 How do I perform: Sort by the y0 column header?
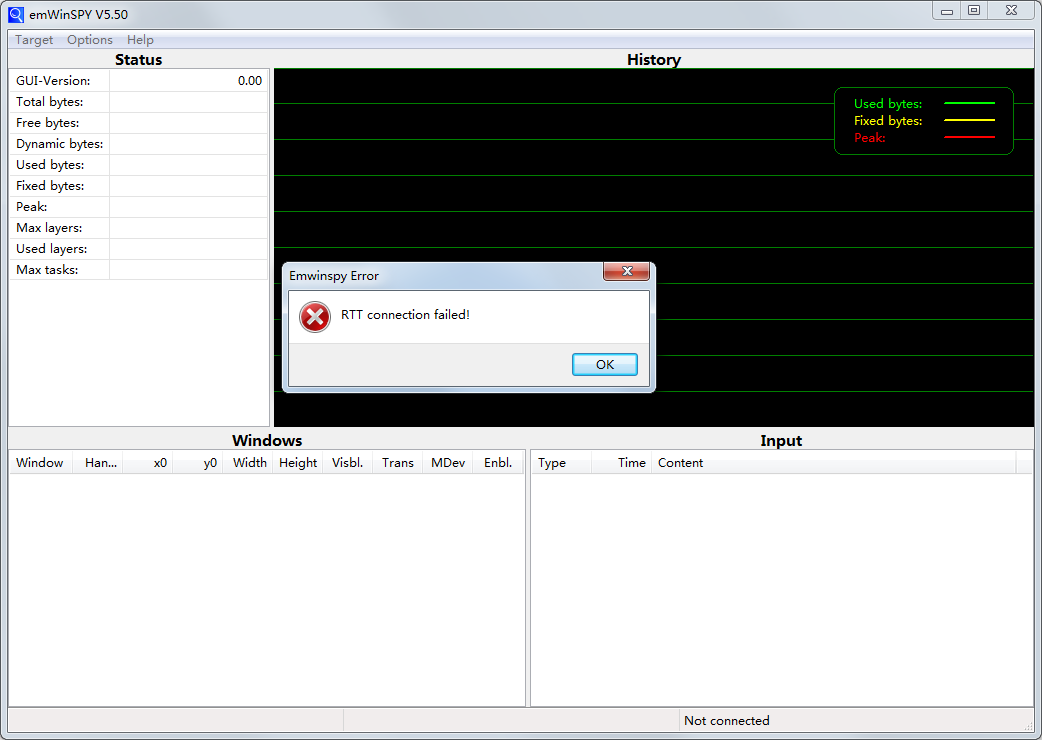tap(198, 463)
